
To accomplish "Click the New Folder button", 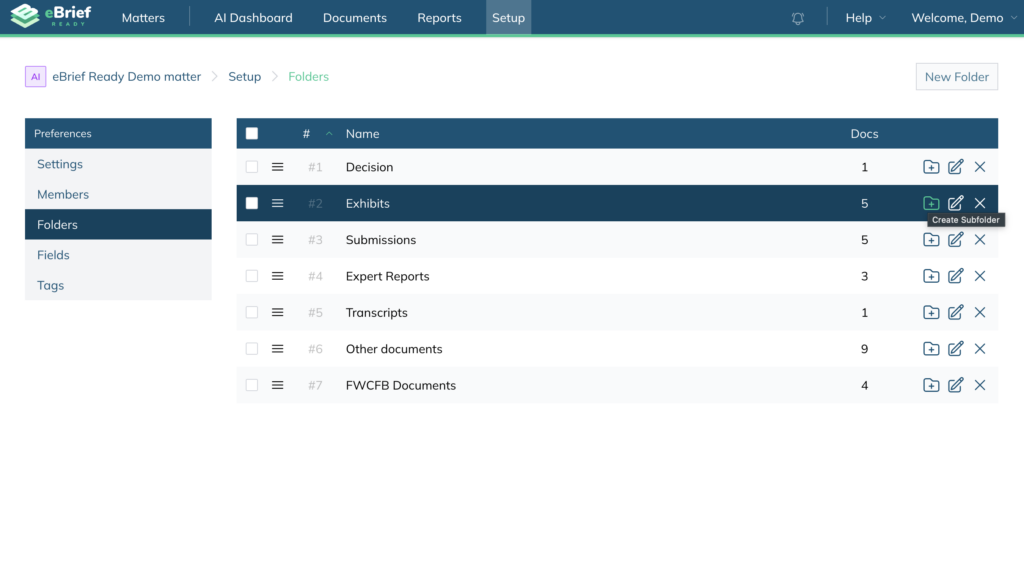I will [957, 76].
